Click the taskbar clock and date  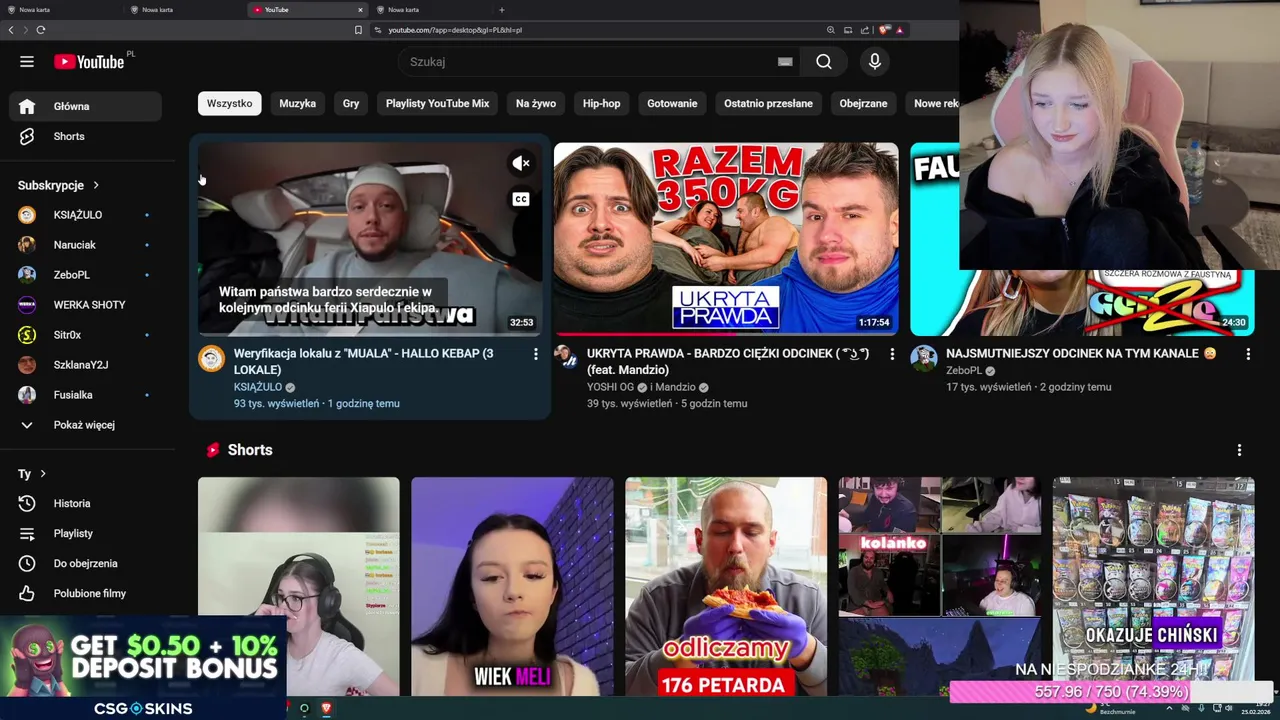(1256, 708)
